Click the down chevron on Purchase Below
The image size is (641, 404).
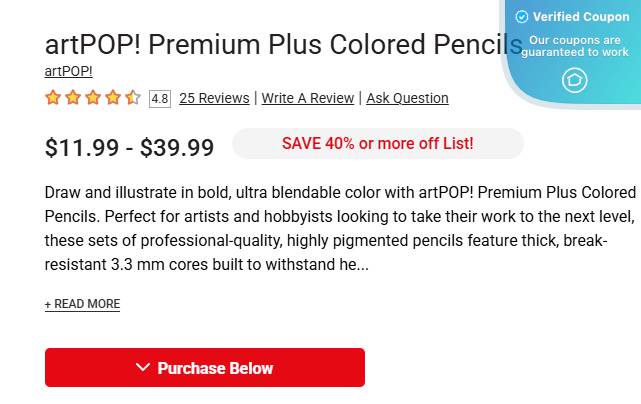[x=143, y=368]
